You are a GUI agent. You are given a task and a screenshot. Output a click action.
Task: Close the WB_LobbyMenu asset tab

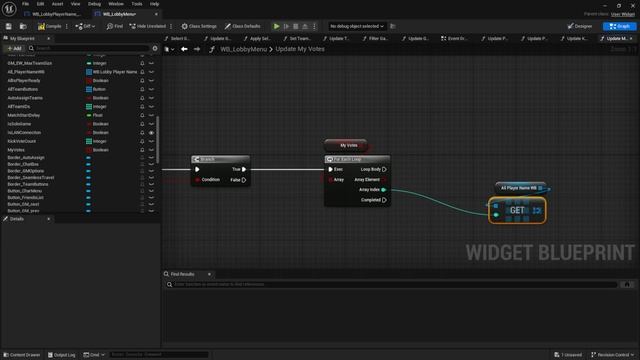pos(156,14)
